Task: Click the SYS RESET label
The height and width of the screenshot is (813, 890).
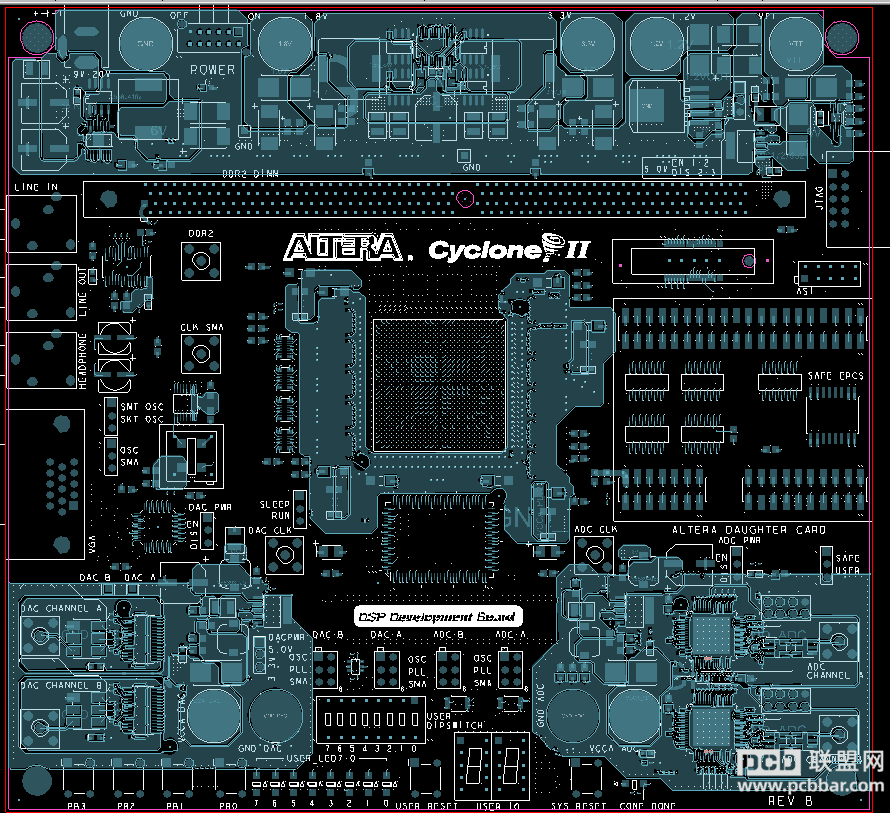Action: click(x=578, y=806)
